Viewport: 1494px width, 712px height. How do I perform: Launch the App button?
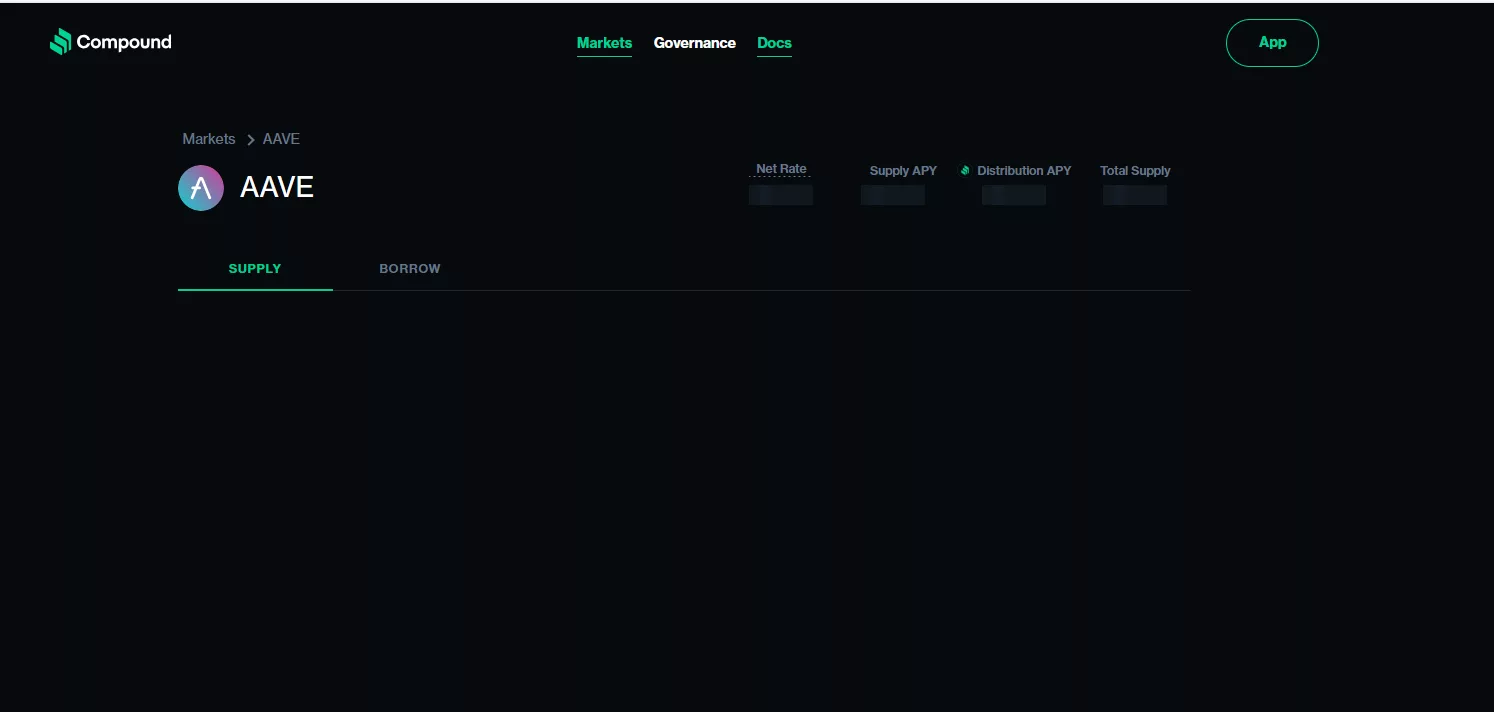[1272, 43]
